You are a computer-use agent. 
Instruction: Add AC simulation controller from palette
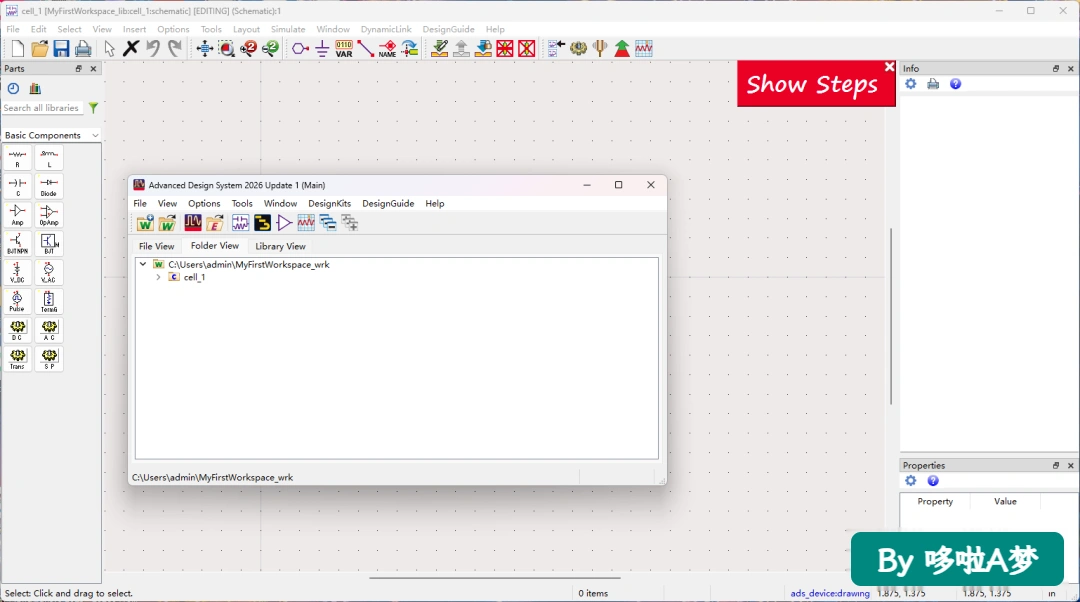pos(49,330)
